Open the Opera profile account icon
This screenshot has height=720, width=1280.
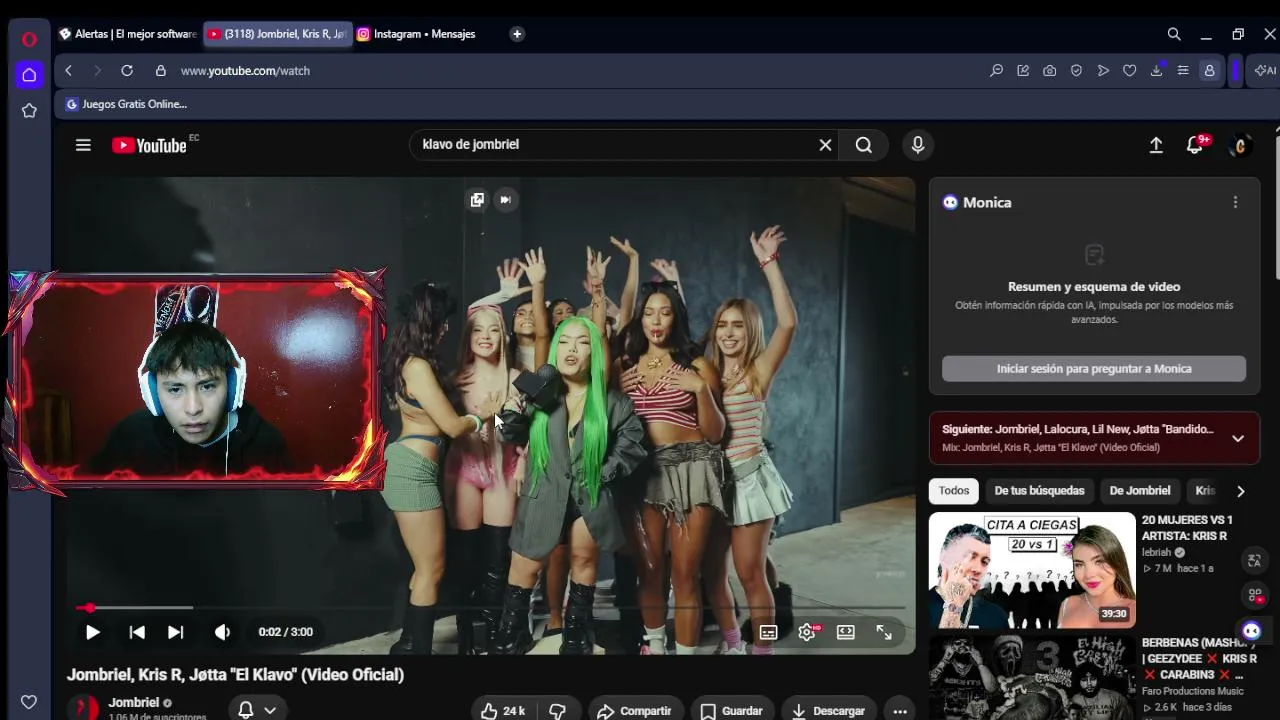pyautogui.click(x=1209, y=71)
